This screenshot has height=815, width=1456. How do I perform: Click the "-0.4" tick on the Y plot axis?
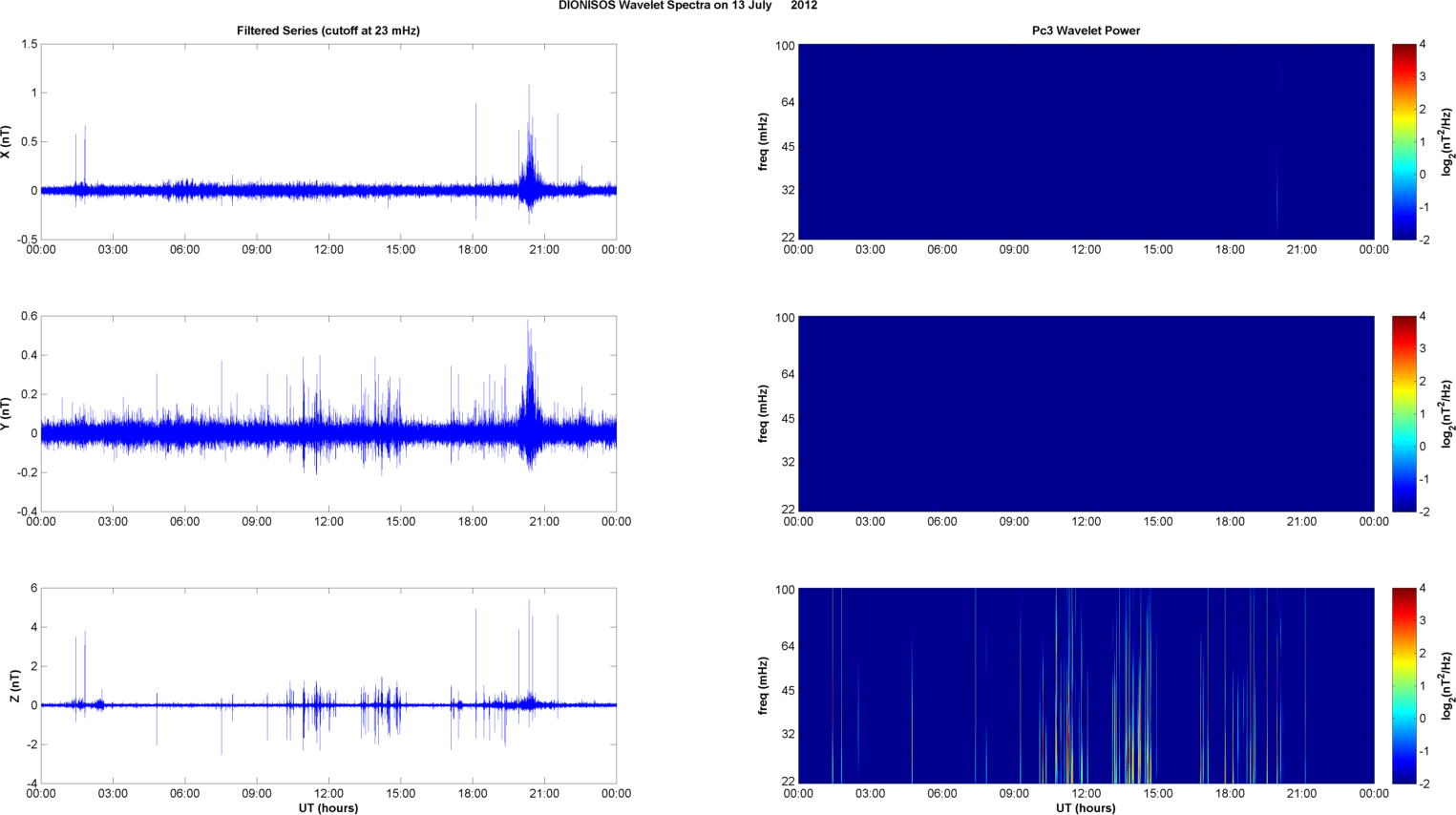tap(26, 512)
